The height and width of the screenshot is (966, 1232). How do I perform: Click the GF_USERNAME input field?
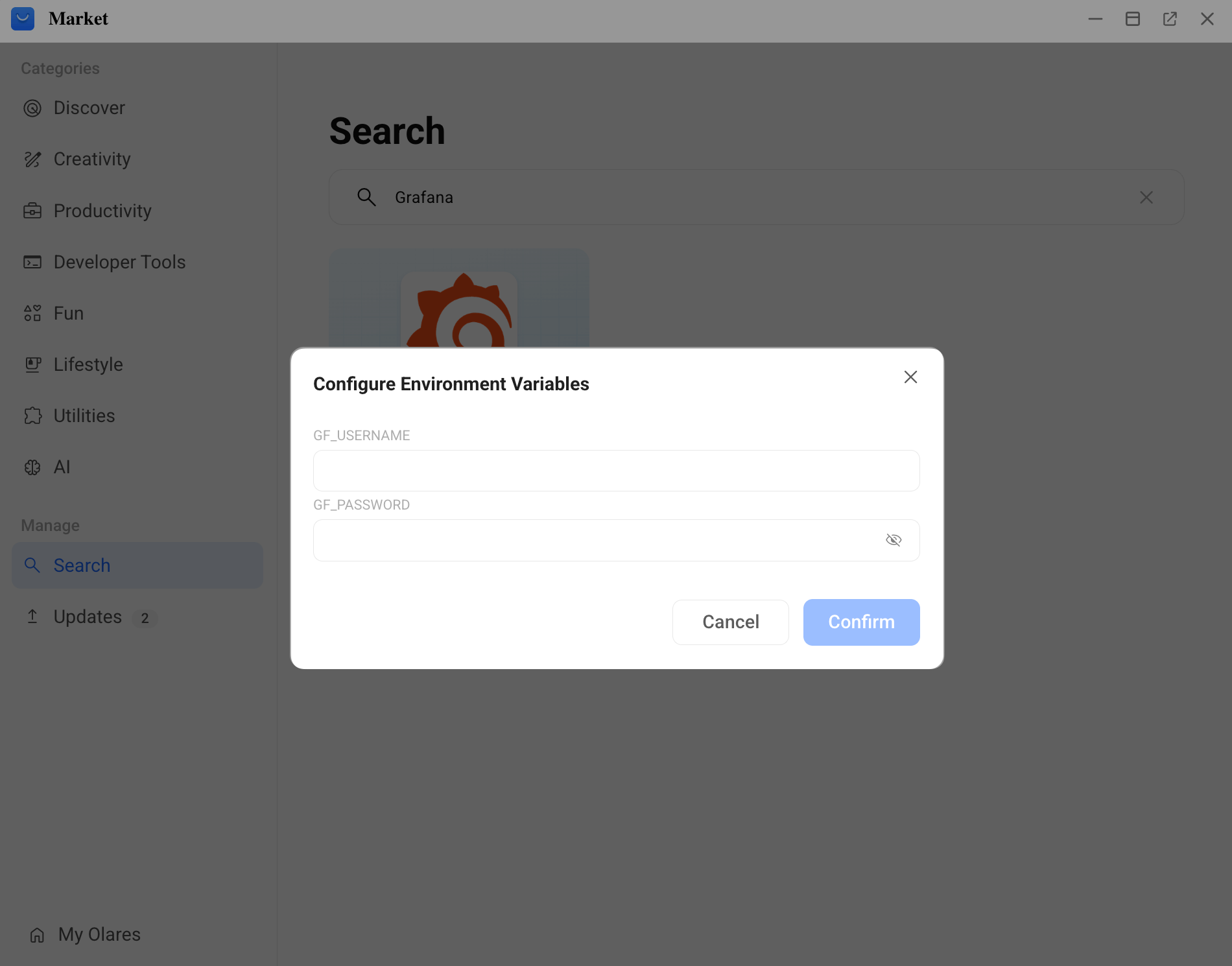(615, 470)
